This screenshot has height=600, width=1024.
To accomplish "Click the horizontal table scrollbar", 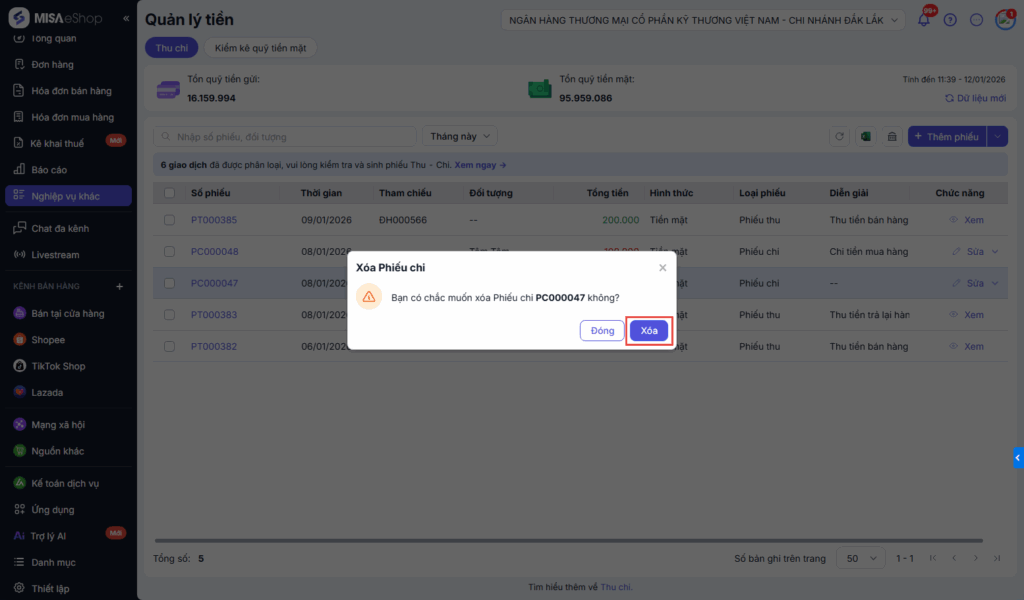I will tap(569, 541).
